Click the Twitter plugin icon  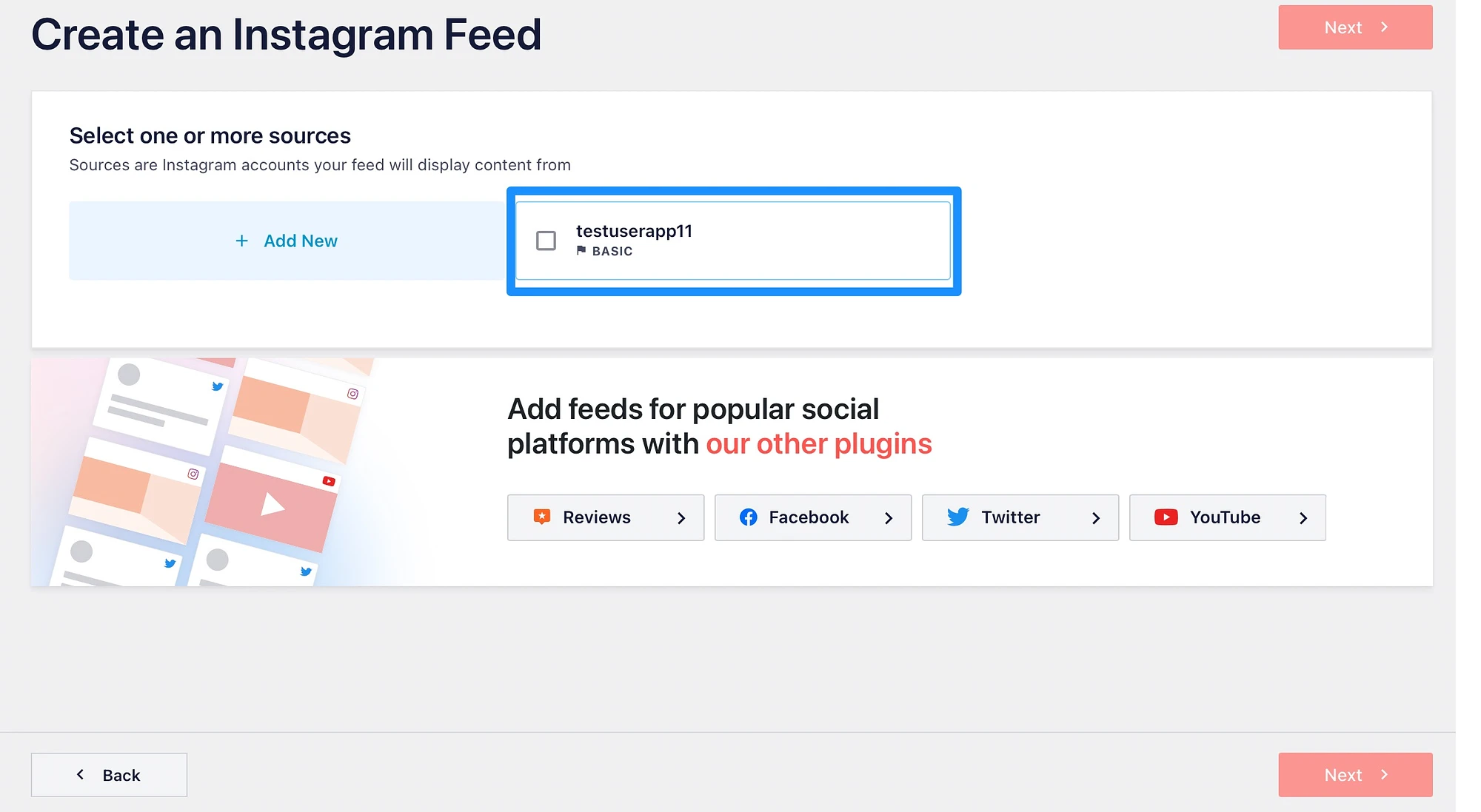tap(956, 517)
